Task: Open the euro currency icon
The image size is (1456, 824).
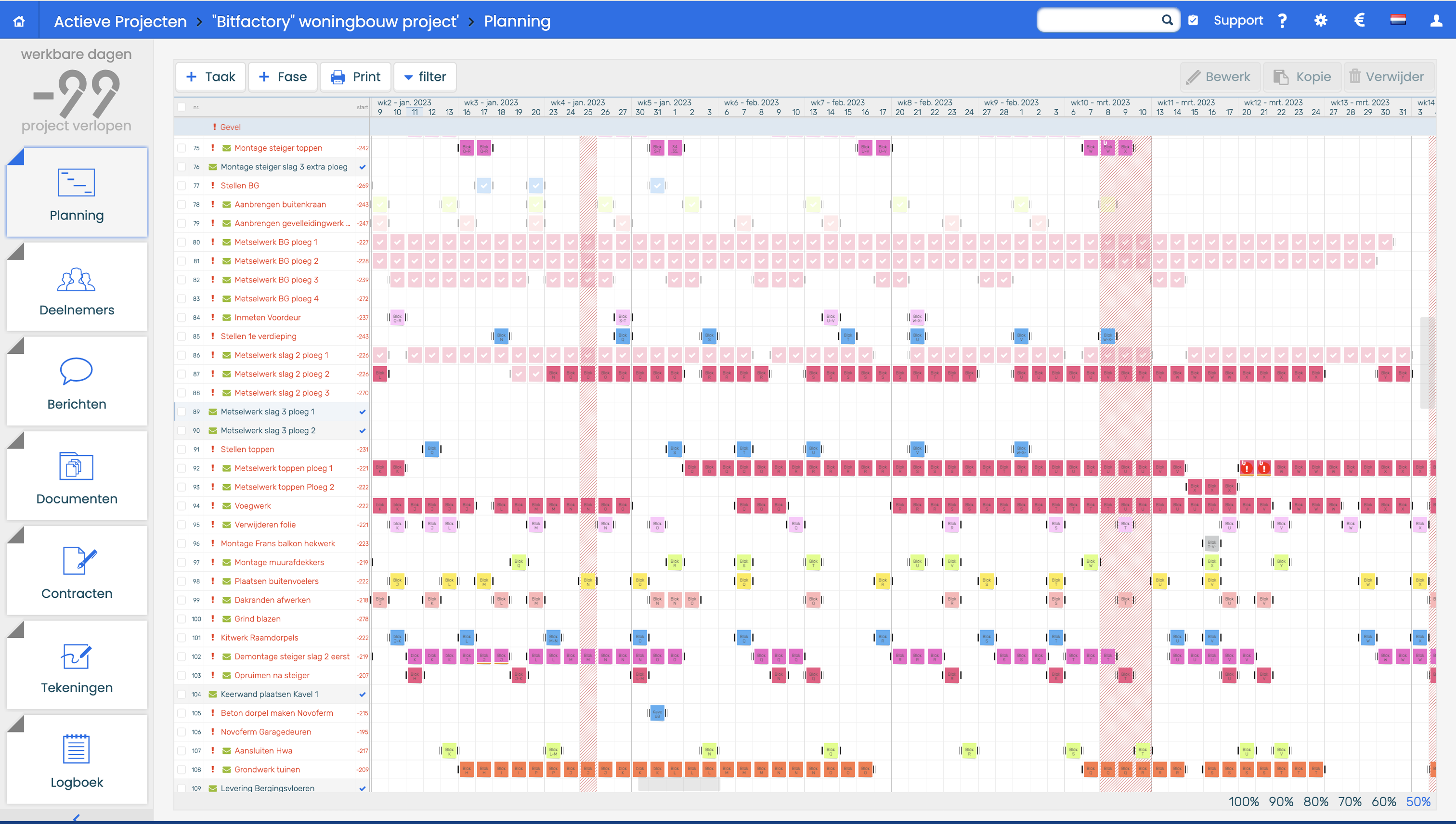Action: point(1359,20)
